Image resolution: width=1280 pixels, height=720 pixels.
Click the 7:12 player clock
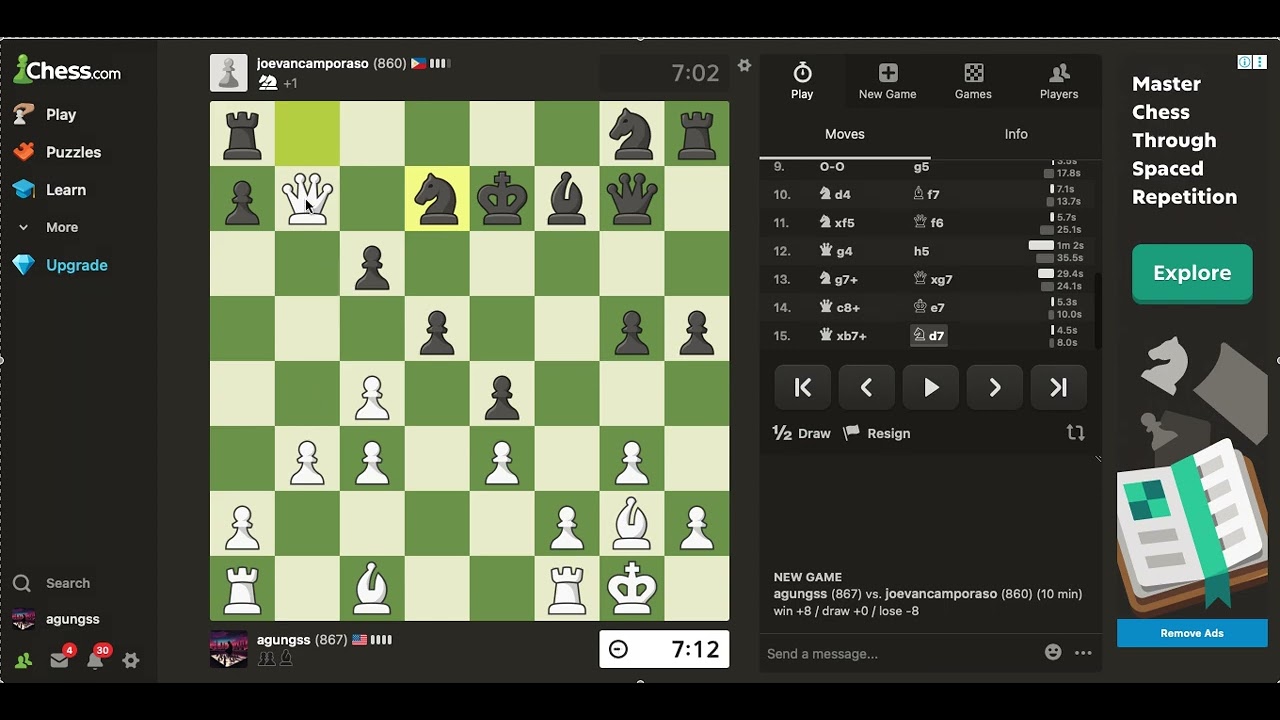point(664,649)
